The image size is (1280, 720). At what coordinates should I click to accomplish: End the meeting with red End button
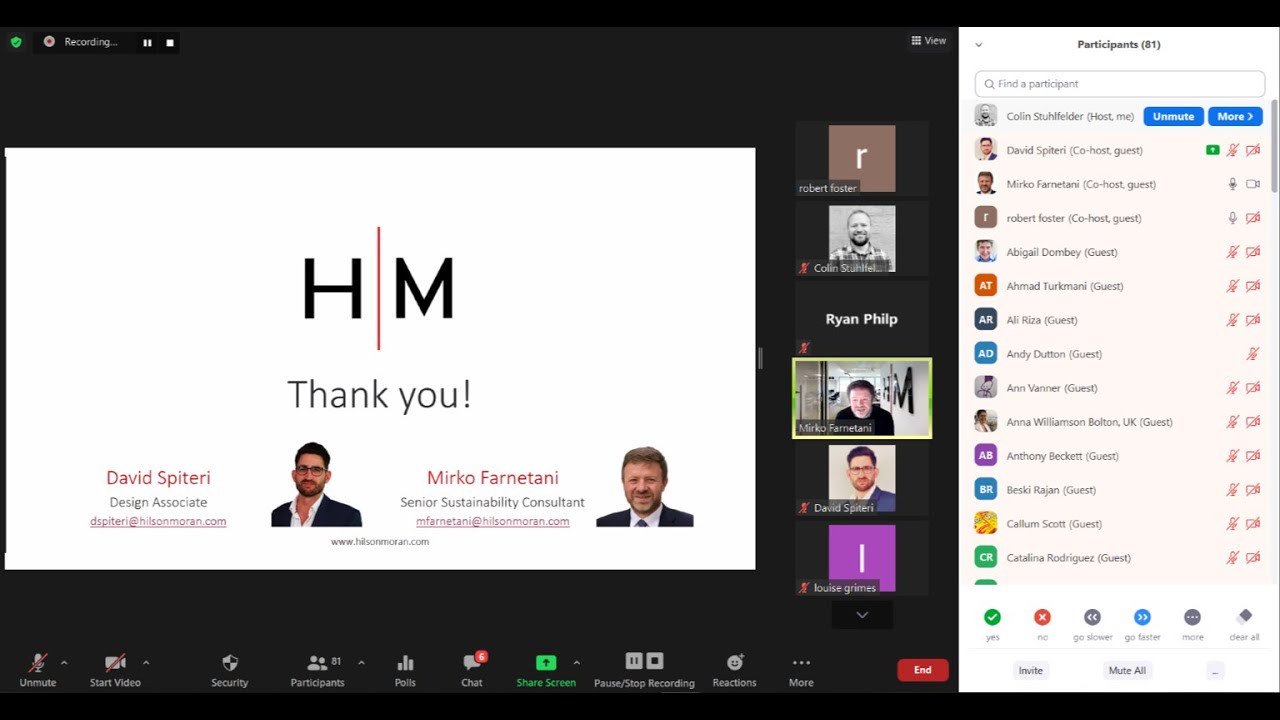tap(922, 670)
